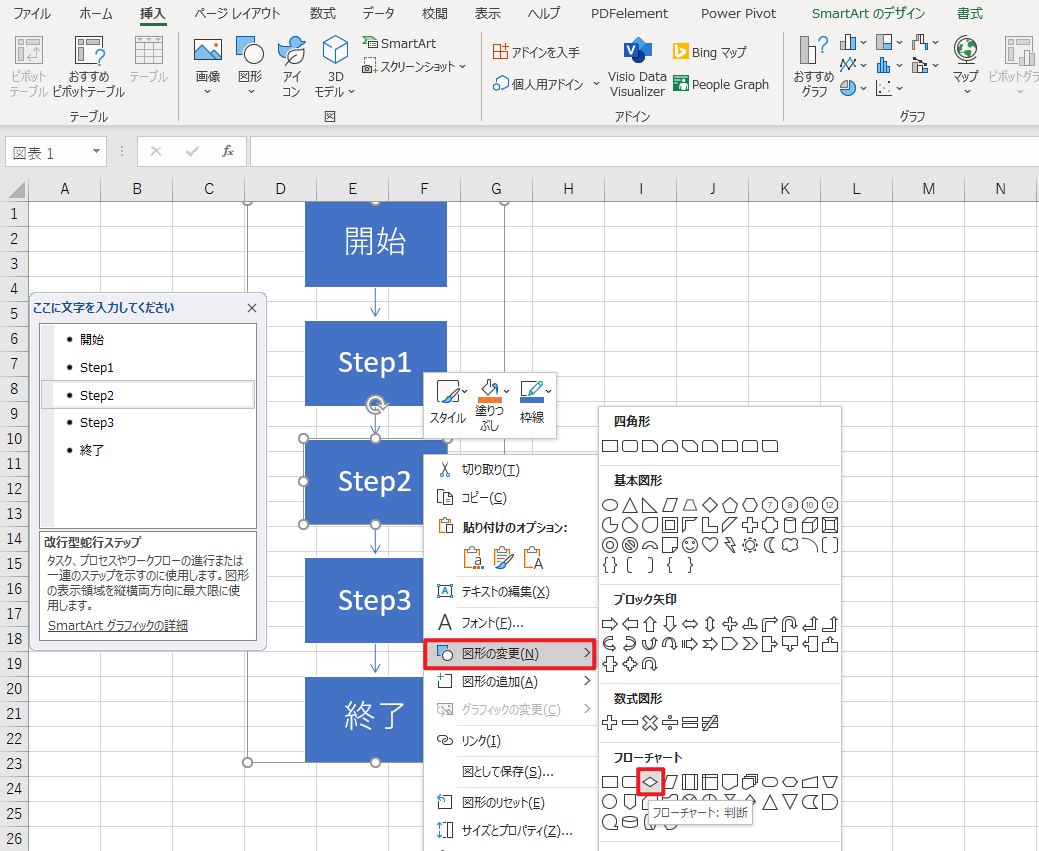Open the Data (データ) tab

(x=378, y=13)
